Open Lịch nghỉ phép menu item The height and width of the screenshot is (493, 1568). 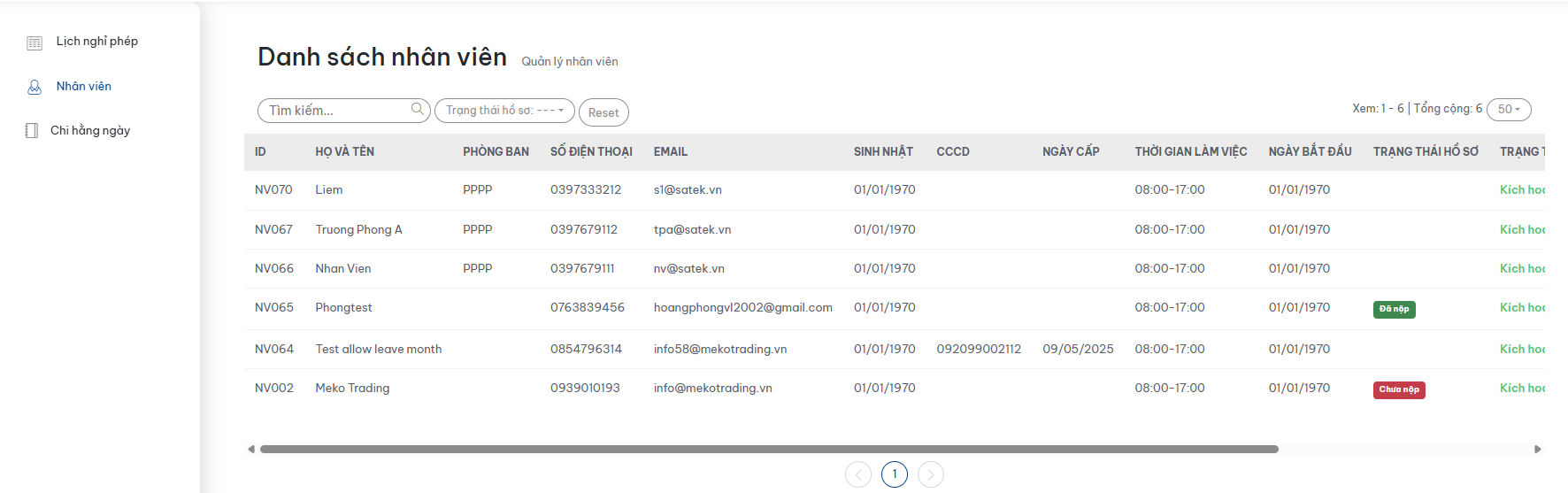click(97, 42)
